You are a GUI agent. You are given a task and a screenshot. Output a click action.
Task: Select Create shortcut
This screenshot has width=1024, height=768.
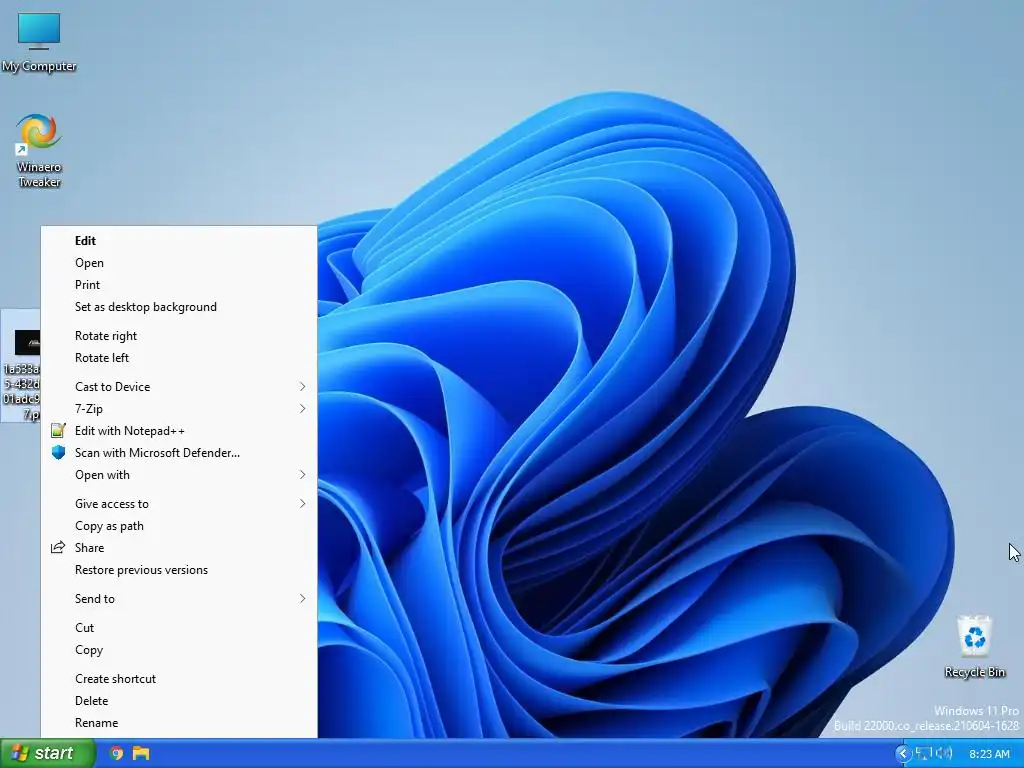[x=179, y=679]
